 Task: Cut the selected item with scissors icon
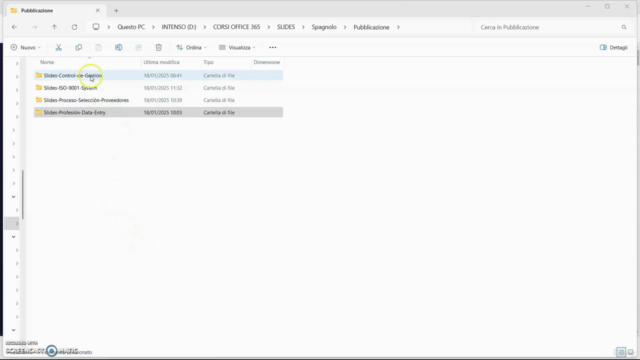pos(58,47)
